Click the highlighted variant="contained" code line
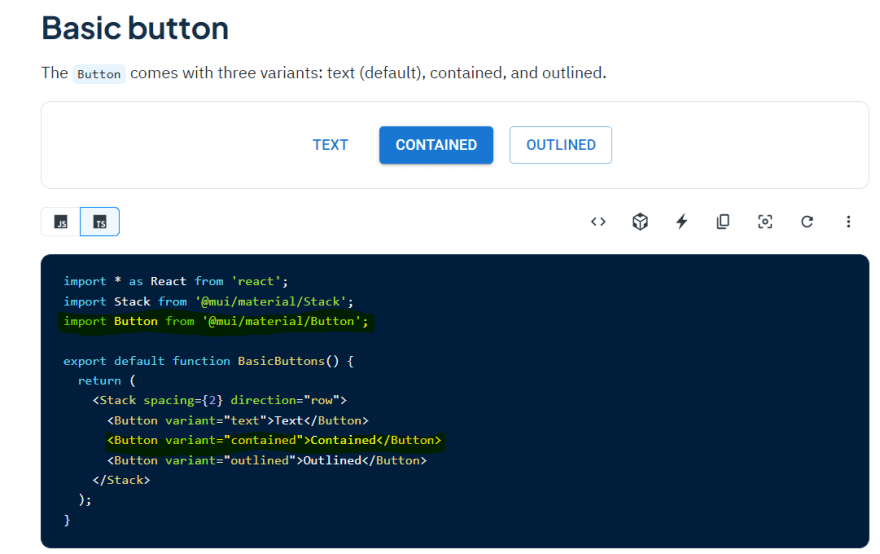Viewport: 880px width, 554px height. (x=274, y=441)
